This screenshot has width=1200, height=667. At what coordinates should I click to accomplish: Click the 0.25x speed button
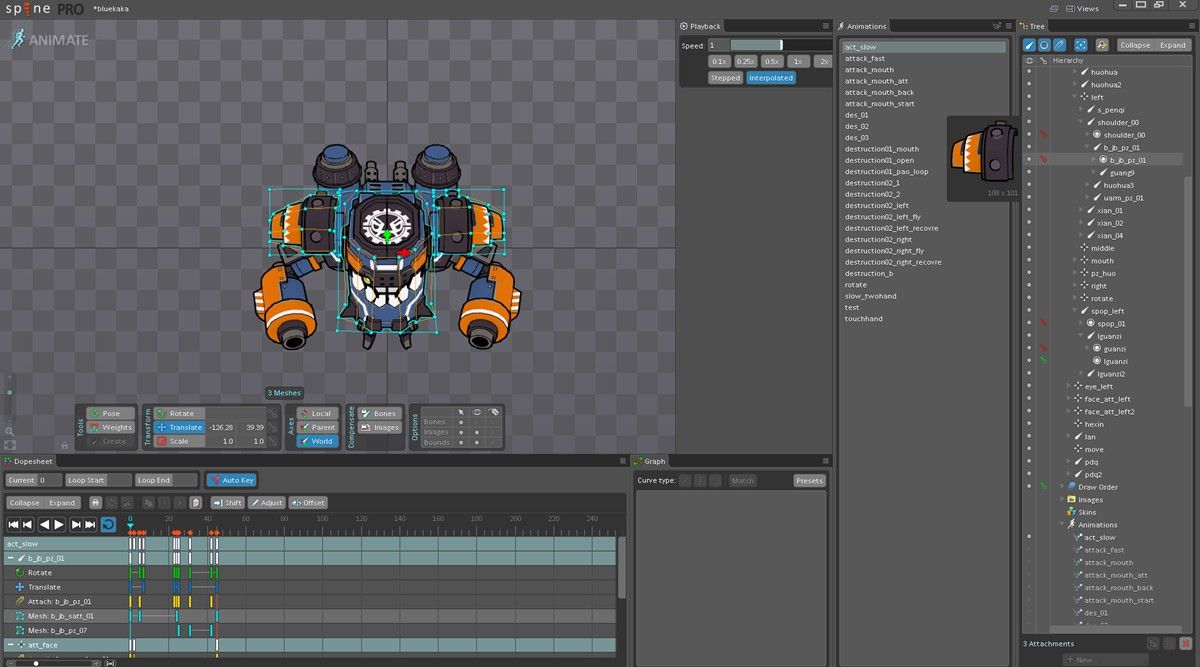(746, 61)
